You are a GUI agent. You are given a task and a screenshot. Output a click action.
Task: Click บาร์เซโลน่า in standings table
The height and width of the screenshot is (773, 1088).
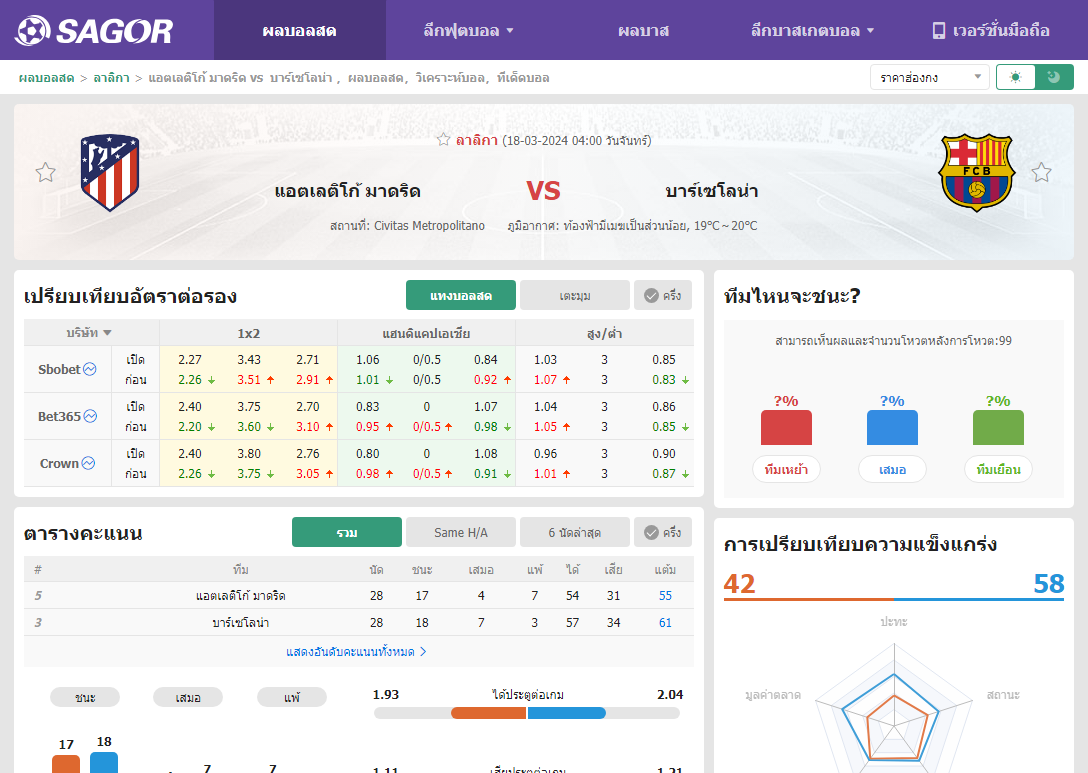click(241, 622)
